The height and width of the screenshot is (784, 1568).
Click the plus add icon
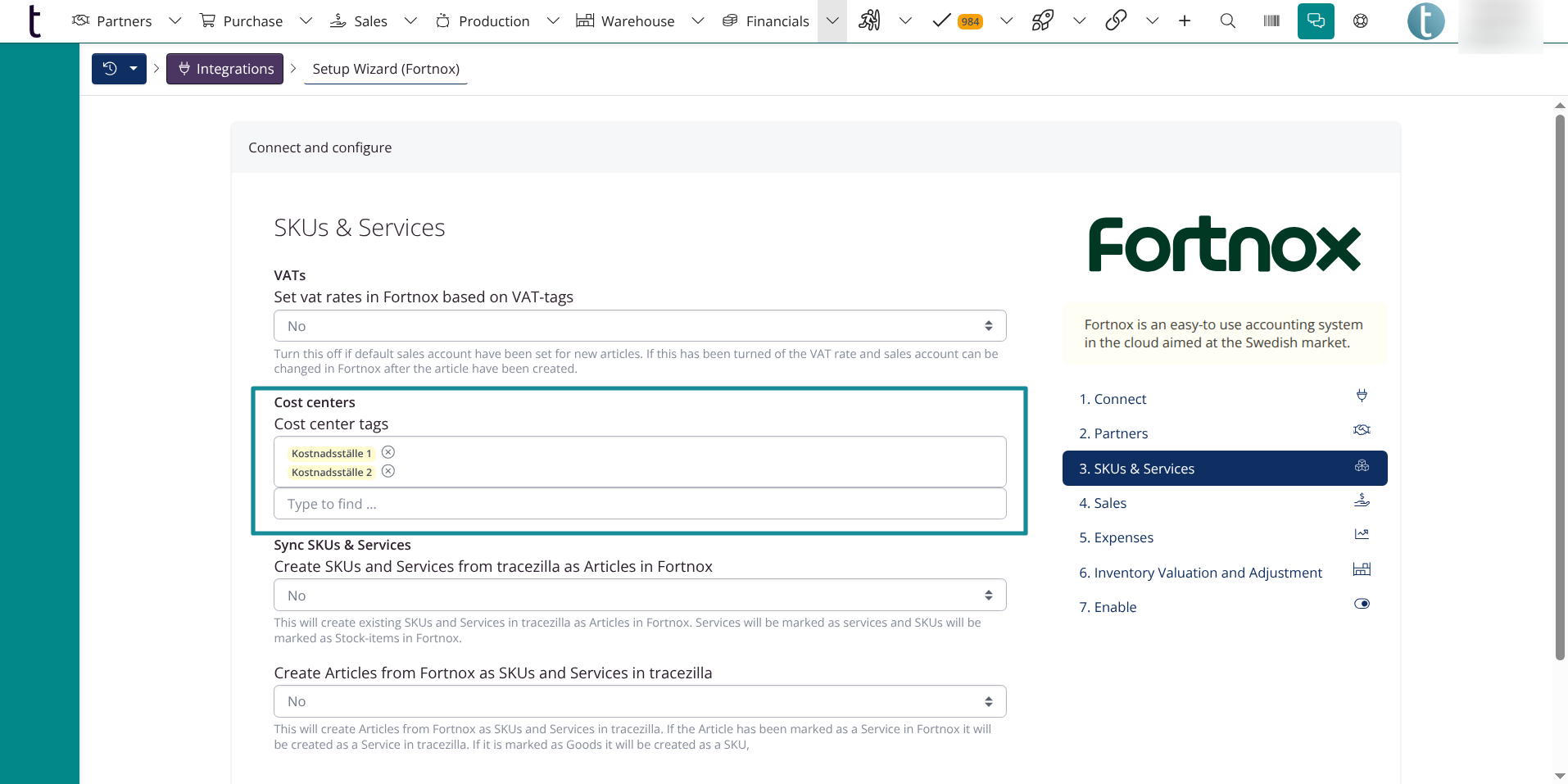(x=1185, y=21)
